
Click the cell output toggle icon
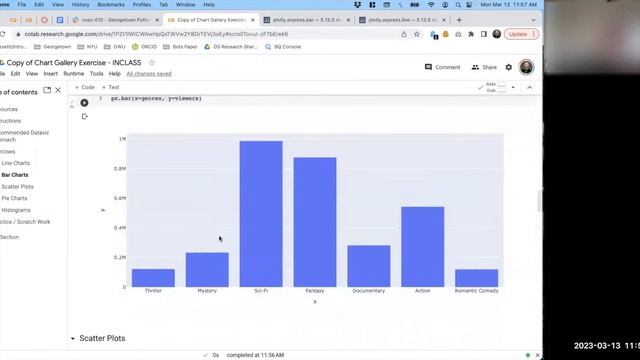(84, 117)
